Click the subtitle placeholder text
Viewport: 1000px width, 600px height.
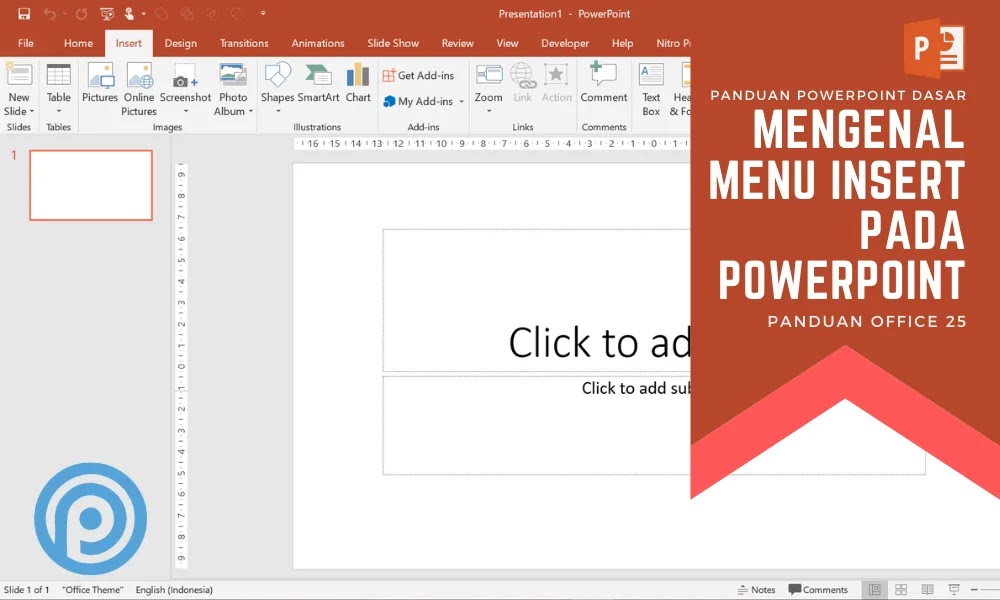(x=636, y=388)
